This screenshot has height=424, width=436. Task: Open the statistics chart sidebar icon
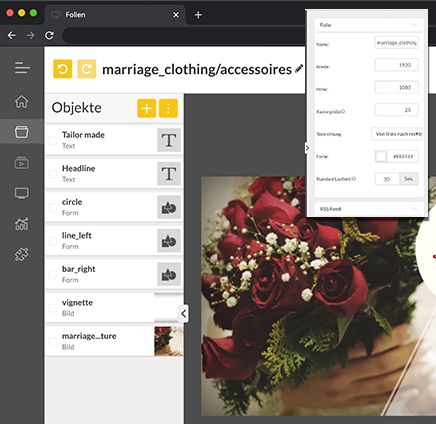22,224
